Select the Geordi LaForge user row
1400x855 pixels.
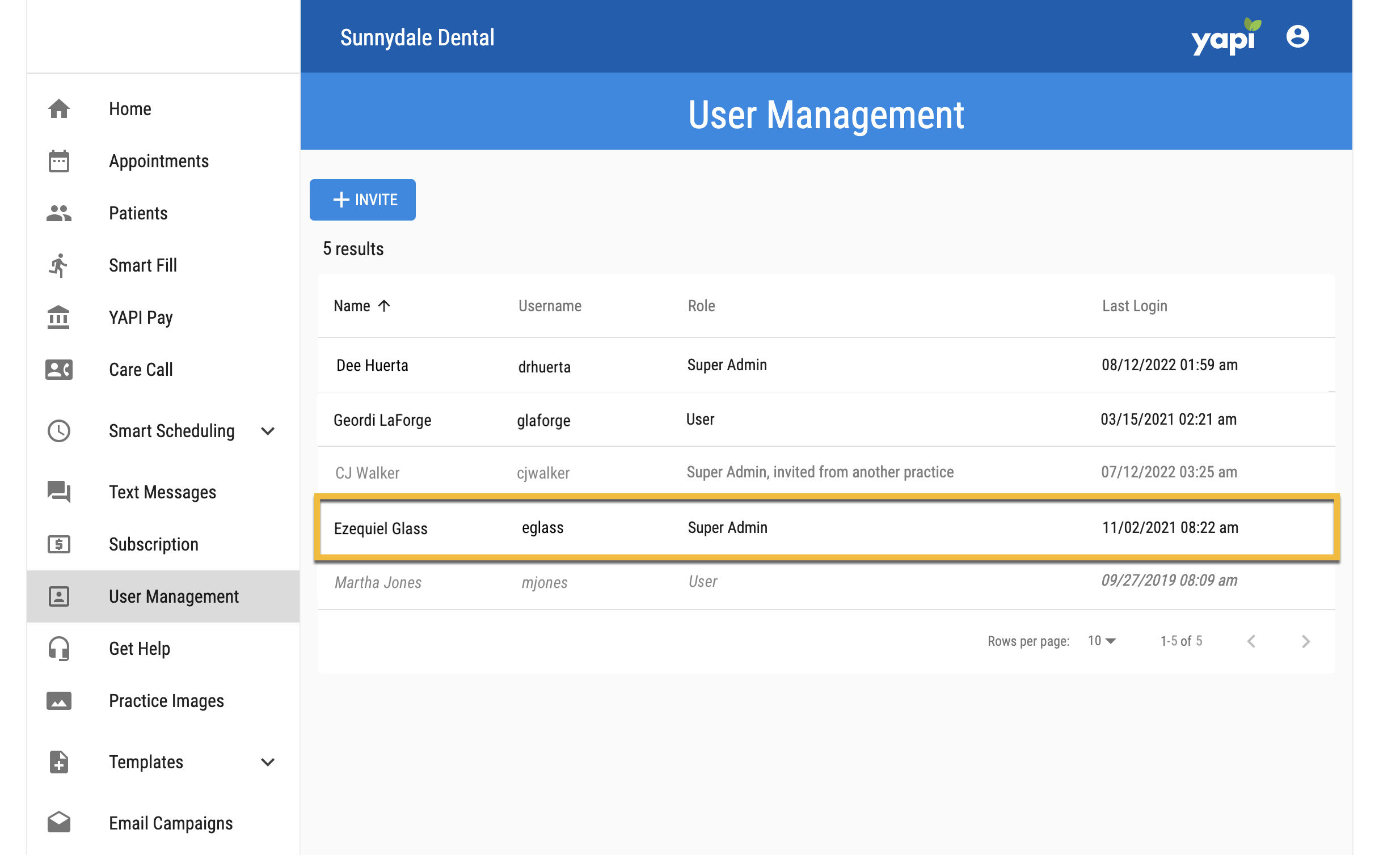coord(826,420)
